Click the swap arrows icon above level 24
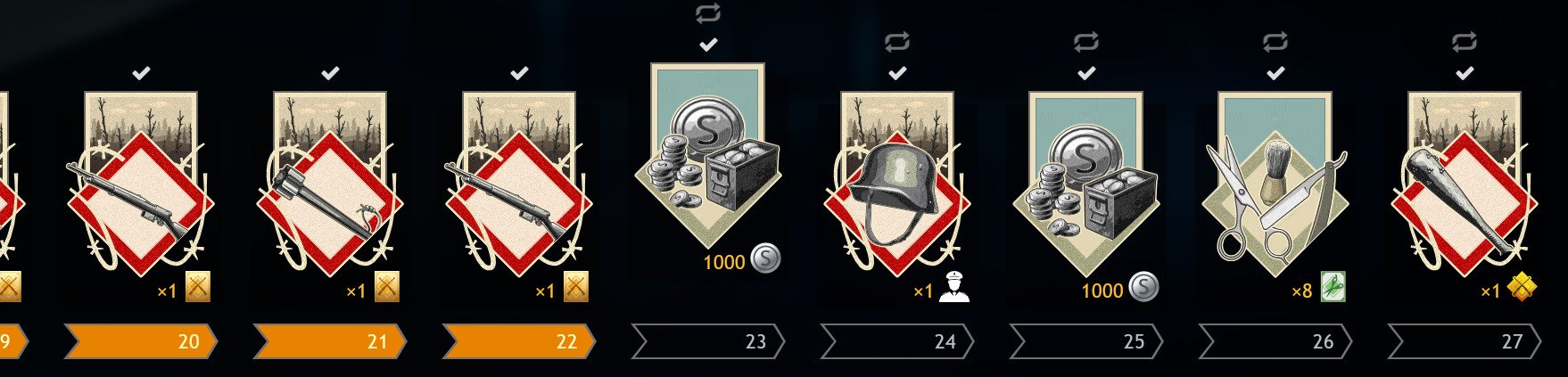This screenshot has width=1568, height=377. [897, 42]
